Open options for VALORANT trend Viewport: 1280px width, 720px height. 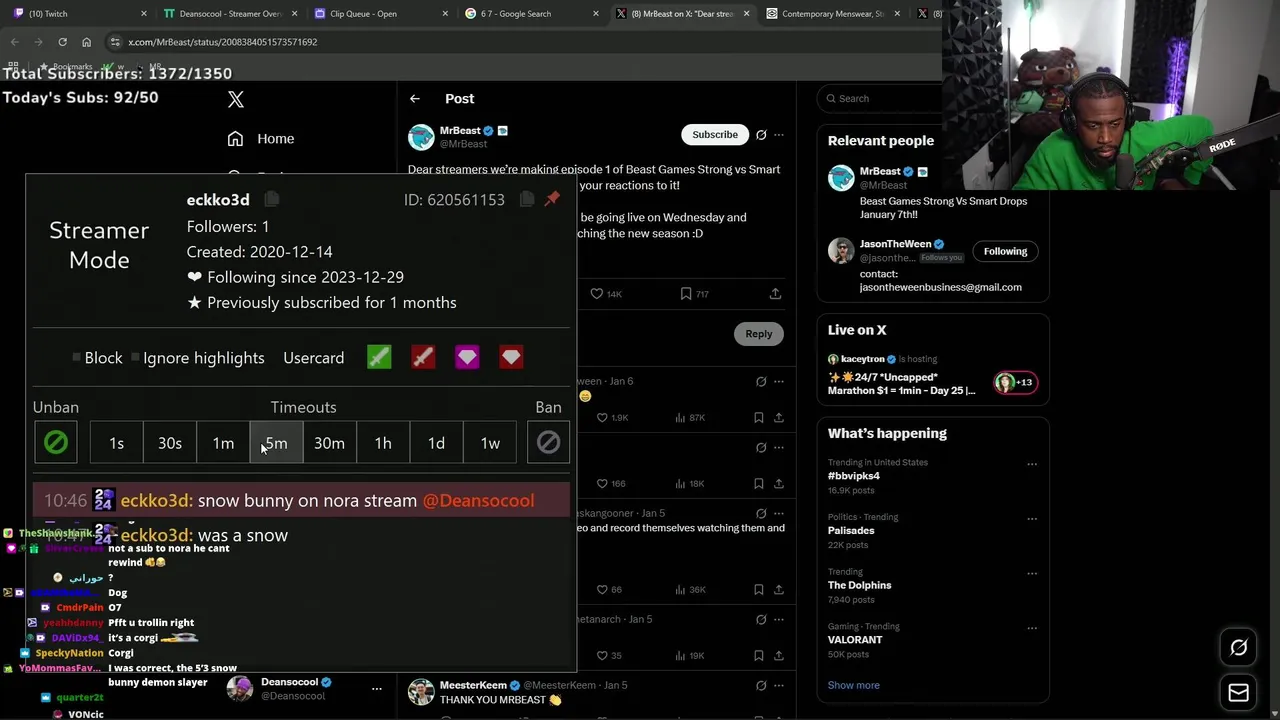pyautogui.click(x=1032, y=628)
